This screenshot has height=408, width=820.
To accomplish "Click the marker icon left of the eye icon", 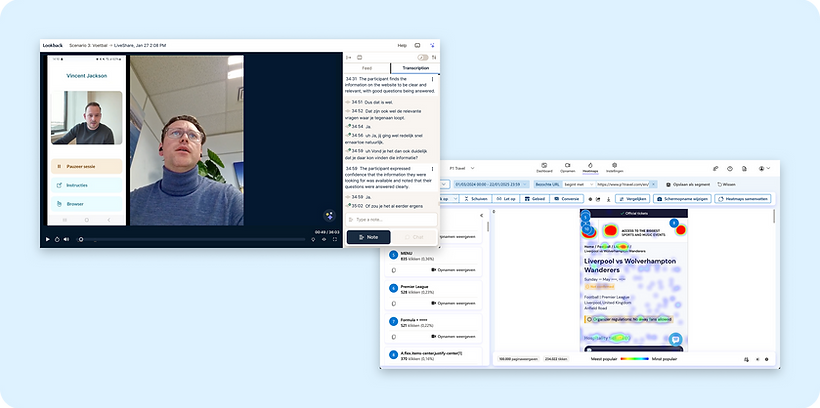I will click(x=313, y=239).
